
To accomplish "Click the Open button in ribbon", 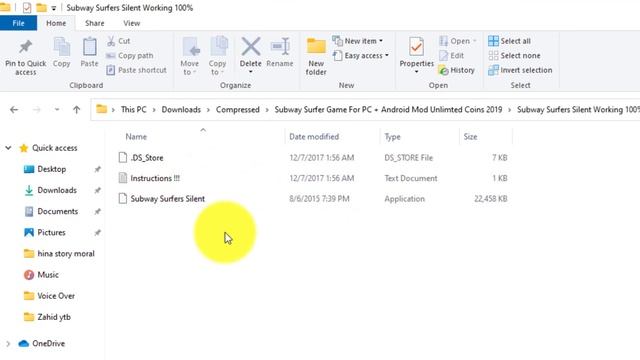I will coord(457,41).
